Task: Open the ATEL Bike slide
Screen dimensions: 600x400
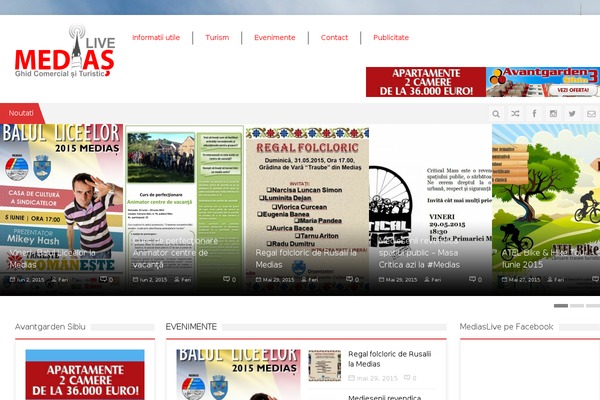Action: click(x=546, y=210)
